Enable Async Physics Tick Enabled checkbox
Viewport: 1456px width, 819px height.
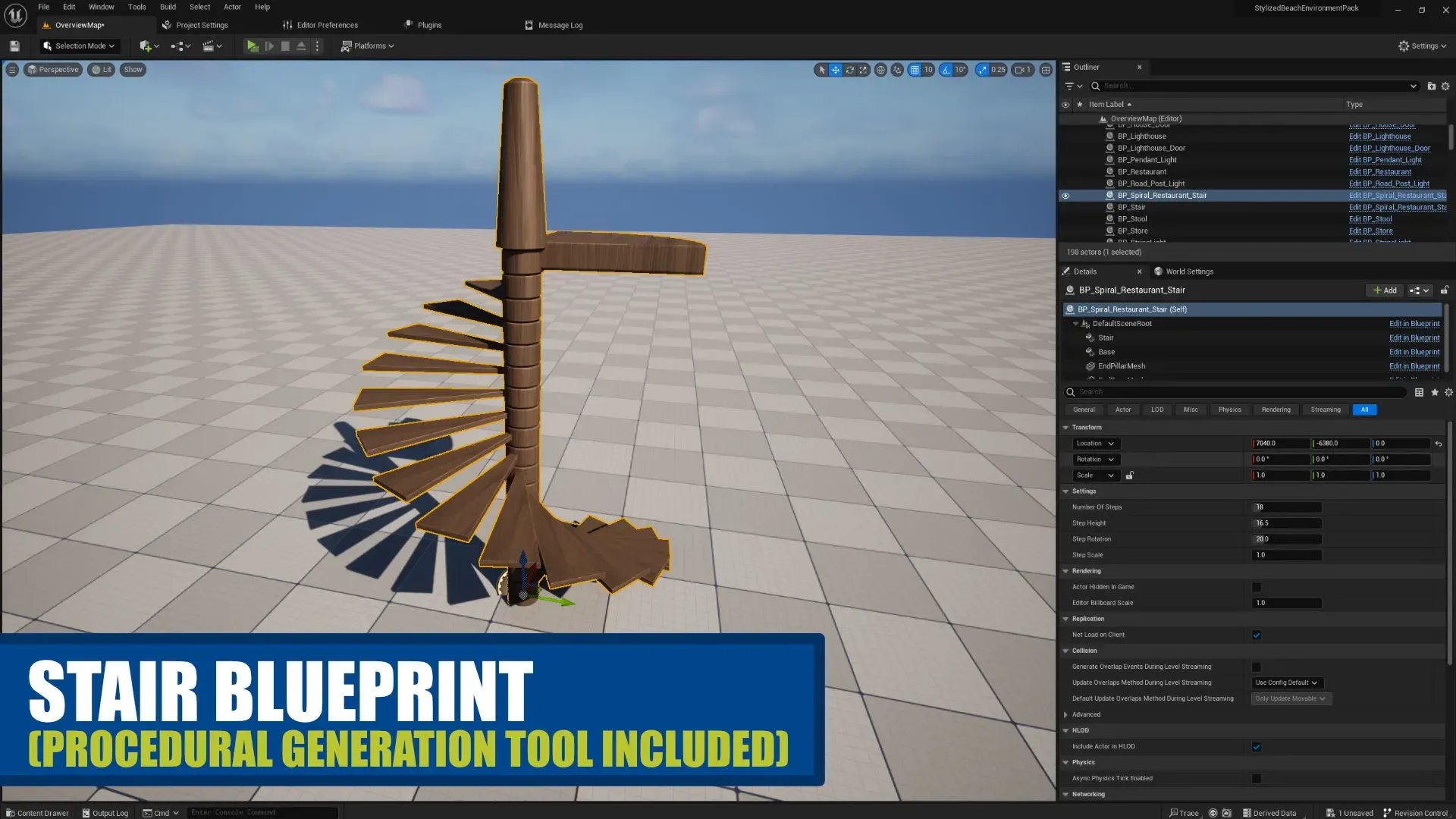coord(1257,778)
